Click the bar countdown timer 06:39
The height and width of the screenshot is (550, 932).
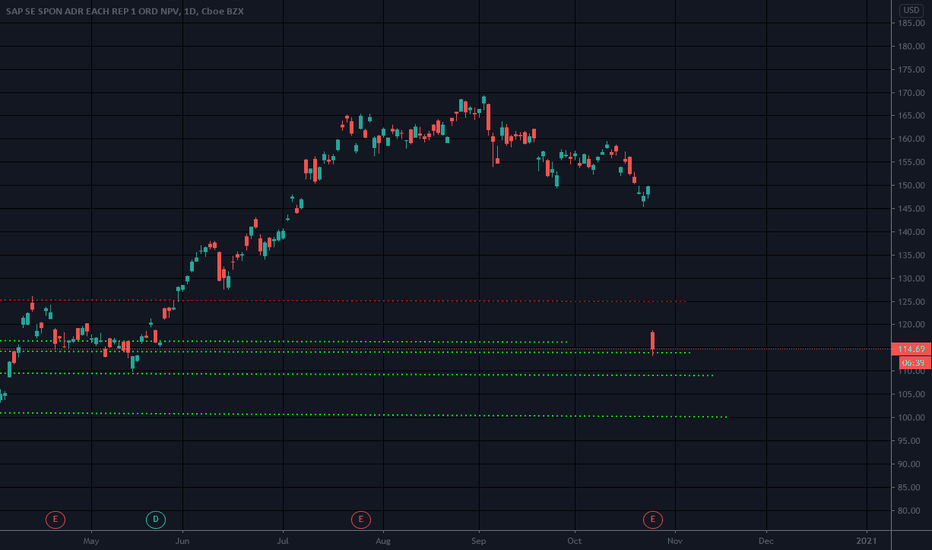click(911, 363)
